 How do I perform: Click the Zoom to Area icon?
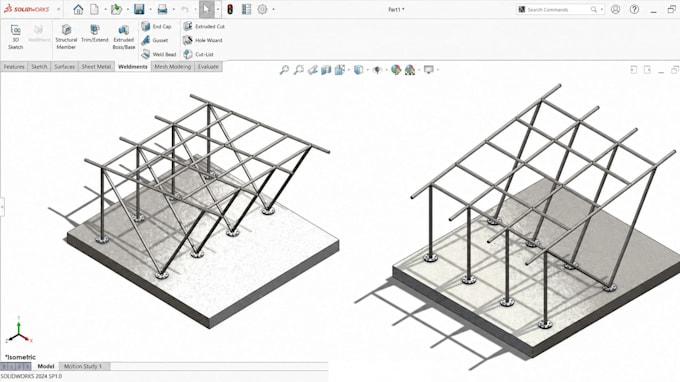point(298,69)
